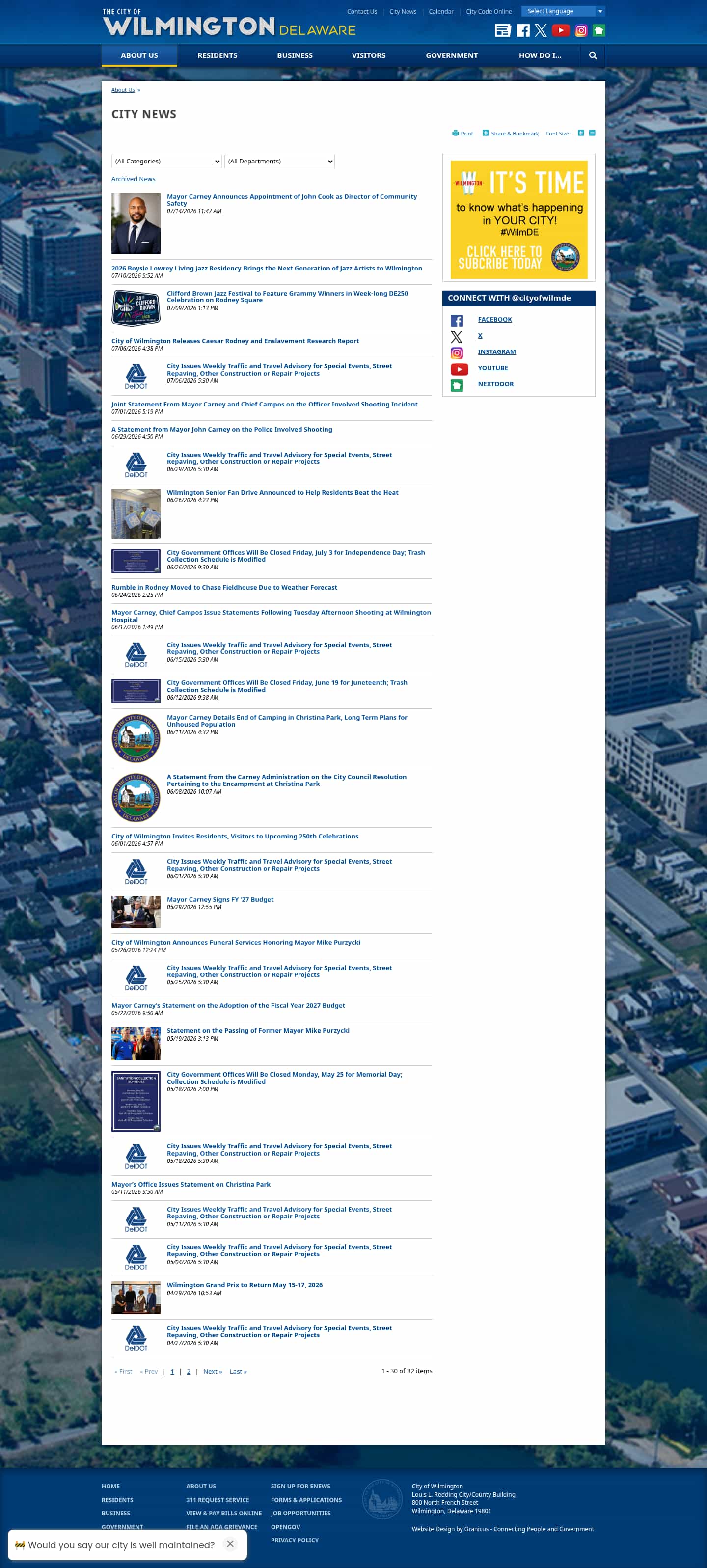
Task: Click city seal next to Christina Park camping article
Action: [x=136, y=738]
